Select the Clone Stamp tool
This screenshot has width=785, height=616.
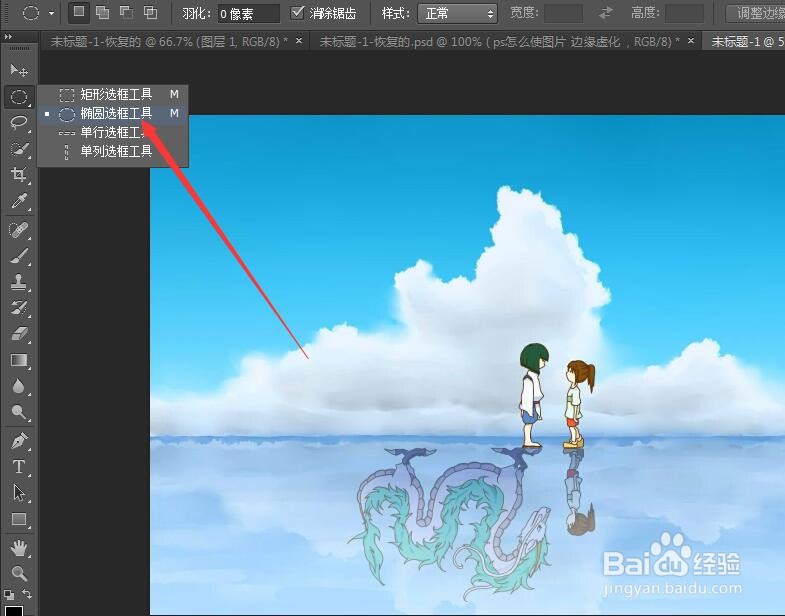coord(19,282)
